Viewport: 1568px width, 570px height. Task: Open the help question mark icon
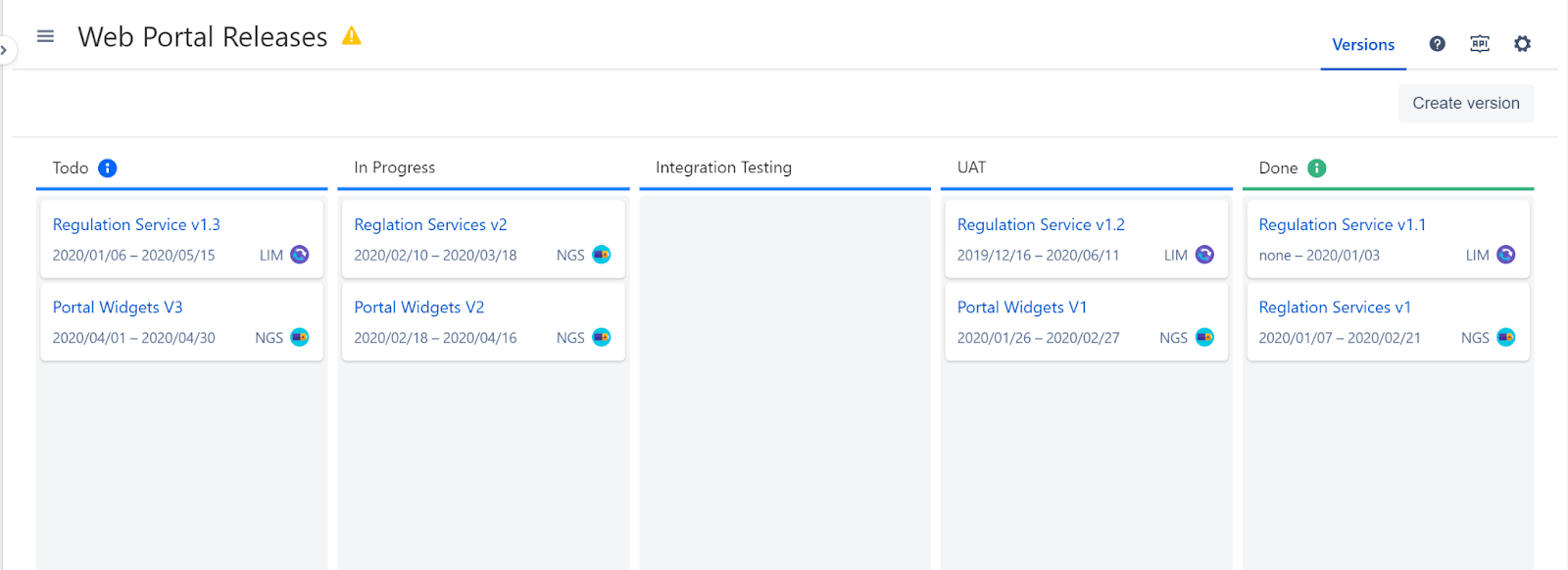click(1437, 44)
